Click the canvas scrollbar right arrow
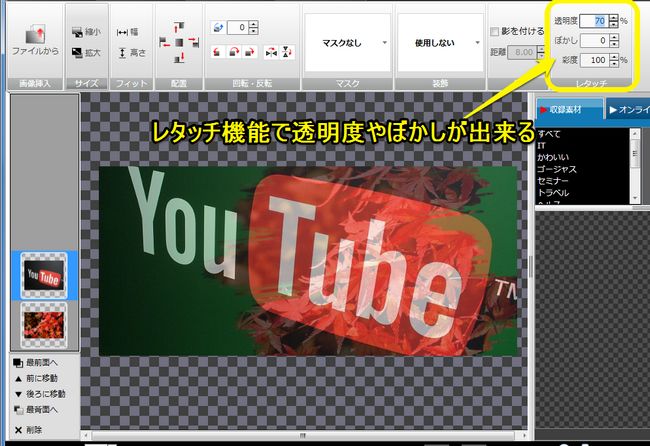650x446 pixels. click(524, 436)
